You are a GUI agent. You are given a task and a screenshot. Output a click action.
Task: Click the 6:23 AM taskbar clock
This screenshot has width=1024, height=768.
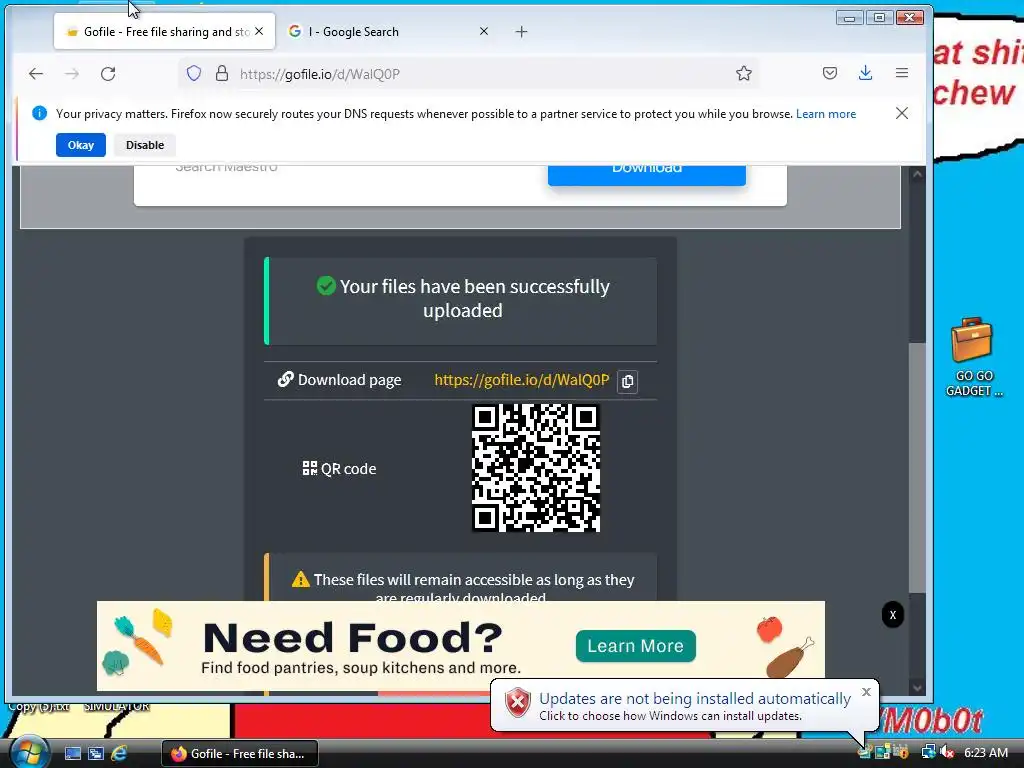pyautogui.click(x=985, y=752)
